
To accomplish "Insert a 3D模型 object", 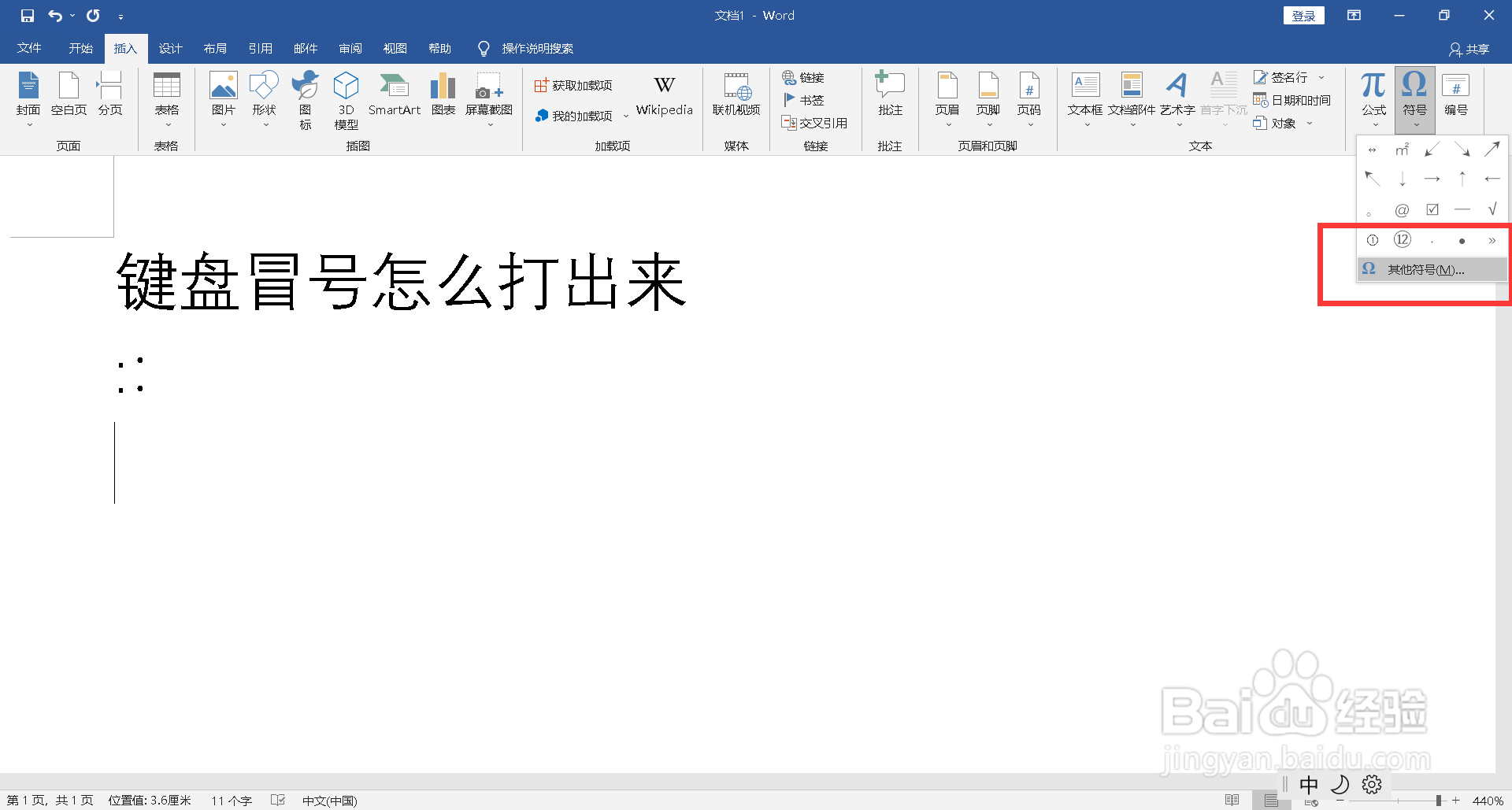I will pyautogui.click(x=345, y=98).
